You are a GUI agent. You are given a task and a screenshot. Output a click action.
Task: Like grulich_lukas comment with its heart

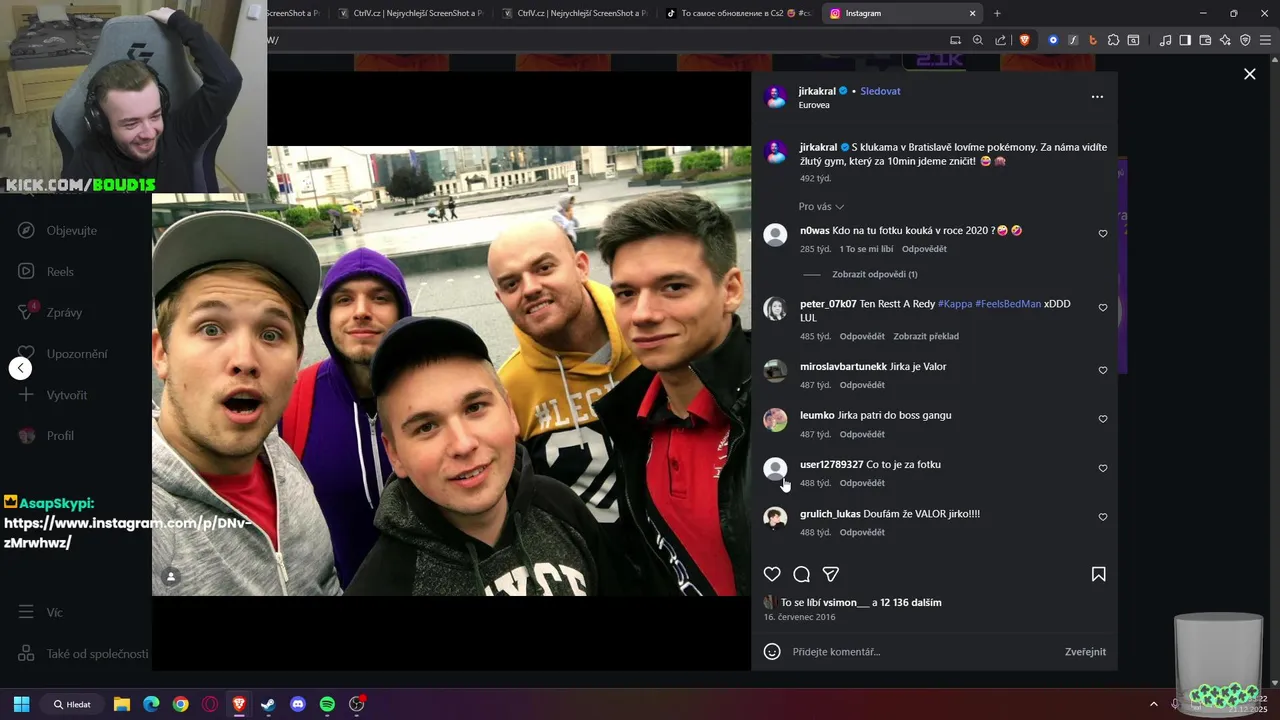point(1103,517)
